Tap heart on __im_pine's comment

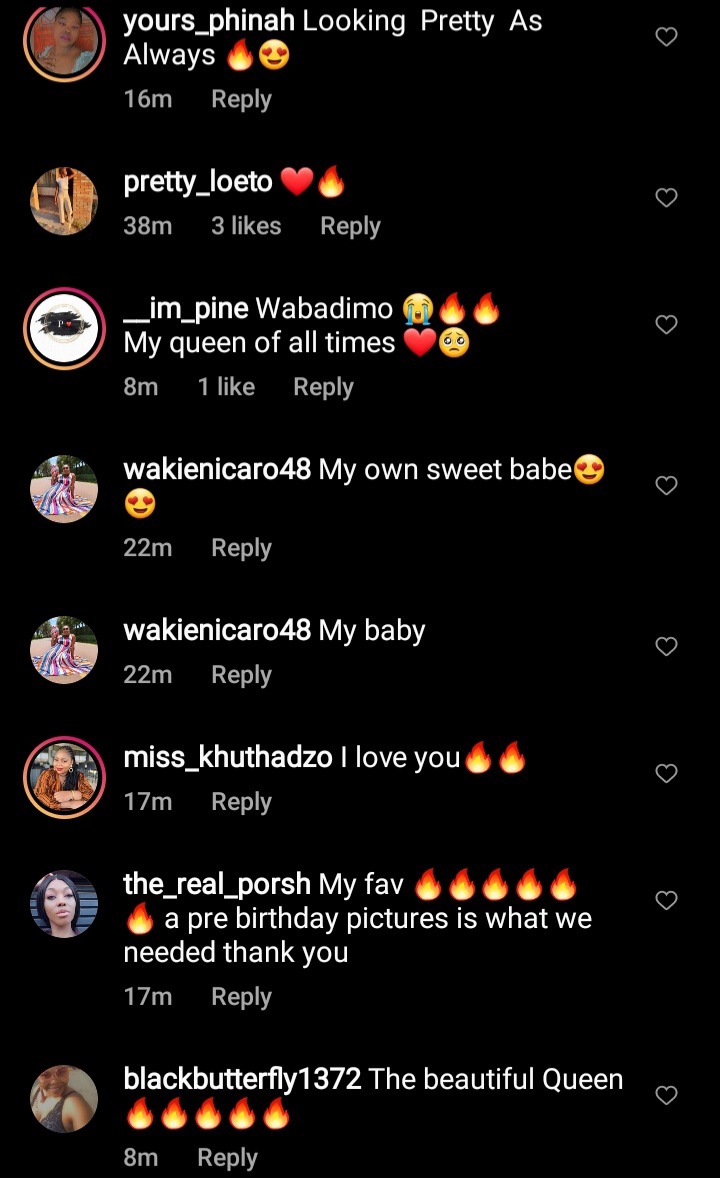point(667,324)
